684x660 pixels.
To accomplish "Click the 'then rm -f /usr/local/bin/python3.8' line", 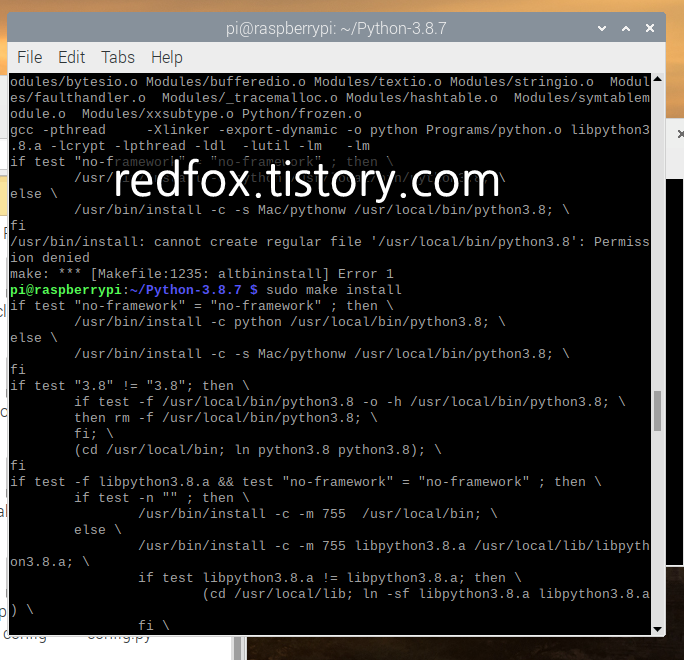I will 226,418.
